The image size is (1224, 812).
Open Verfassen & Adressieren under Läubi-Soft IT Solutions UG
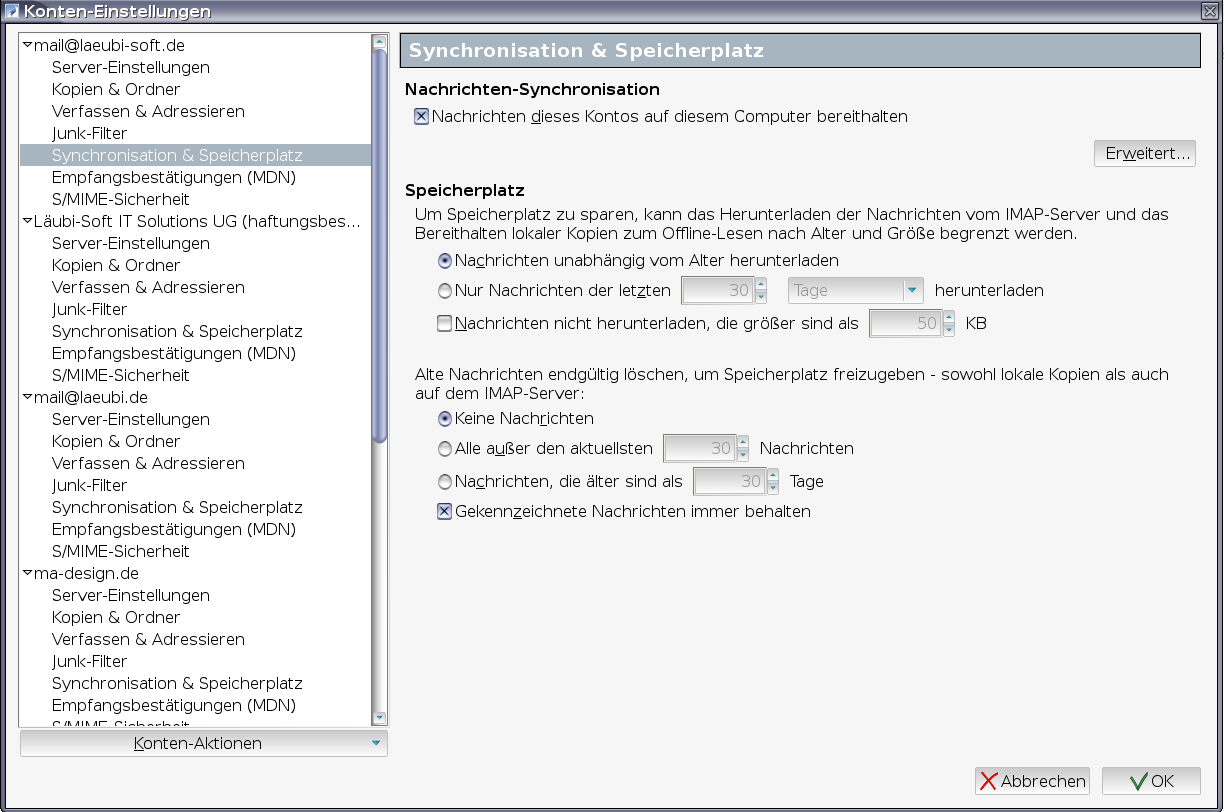(x=148, y=287)
